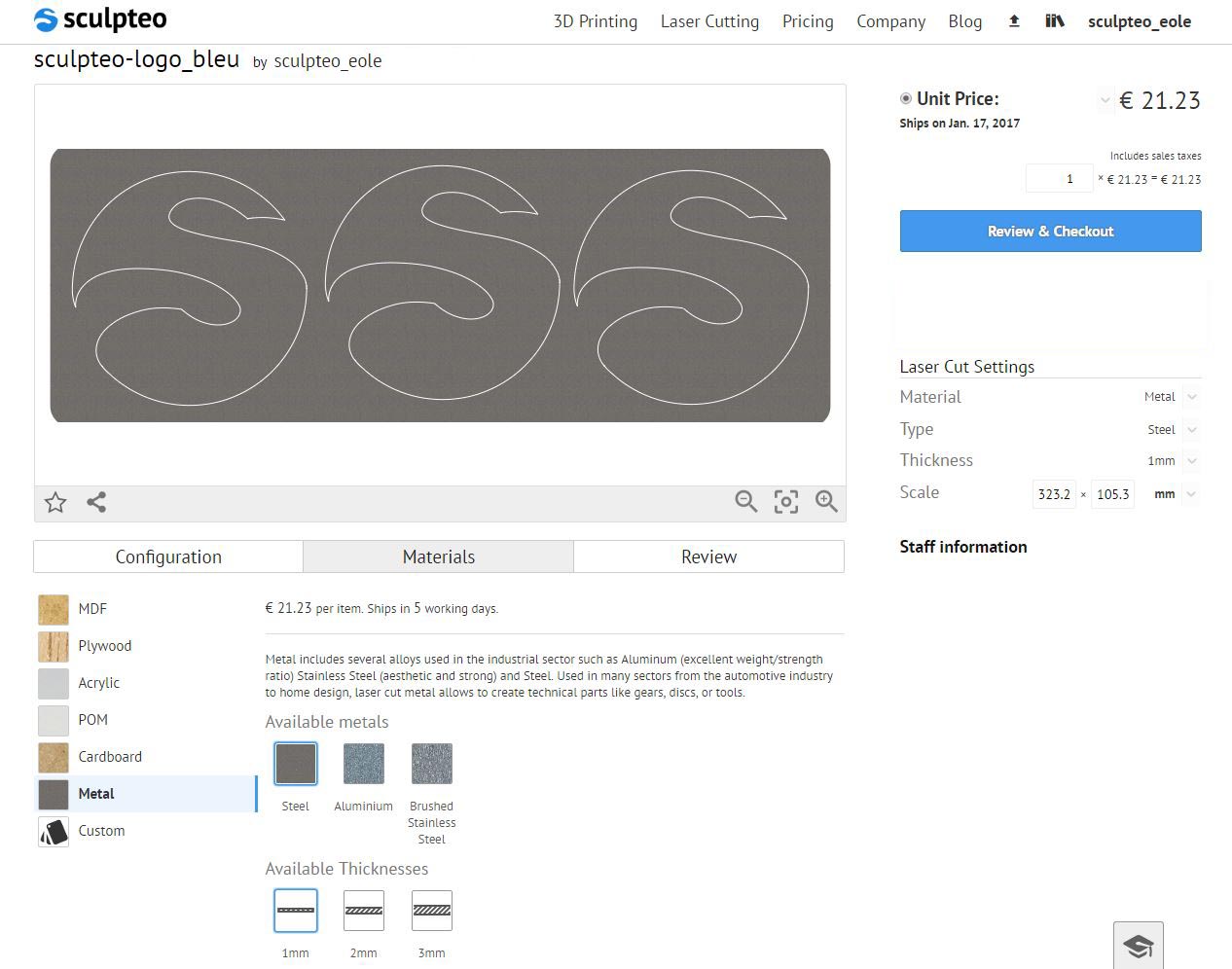
Task: Open the sculpteo_eole account link in header
Action: pos(1140,21)
